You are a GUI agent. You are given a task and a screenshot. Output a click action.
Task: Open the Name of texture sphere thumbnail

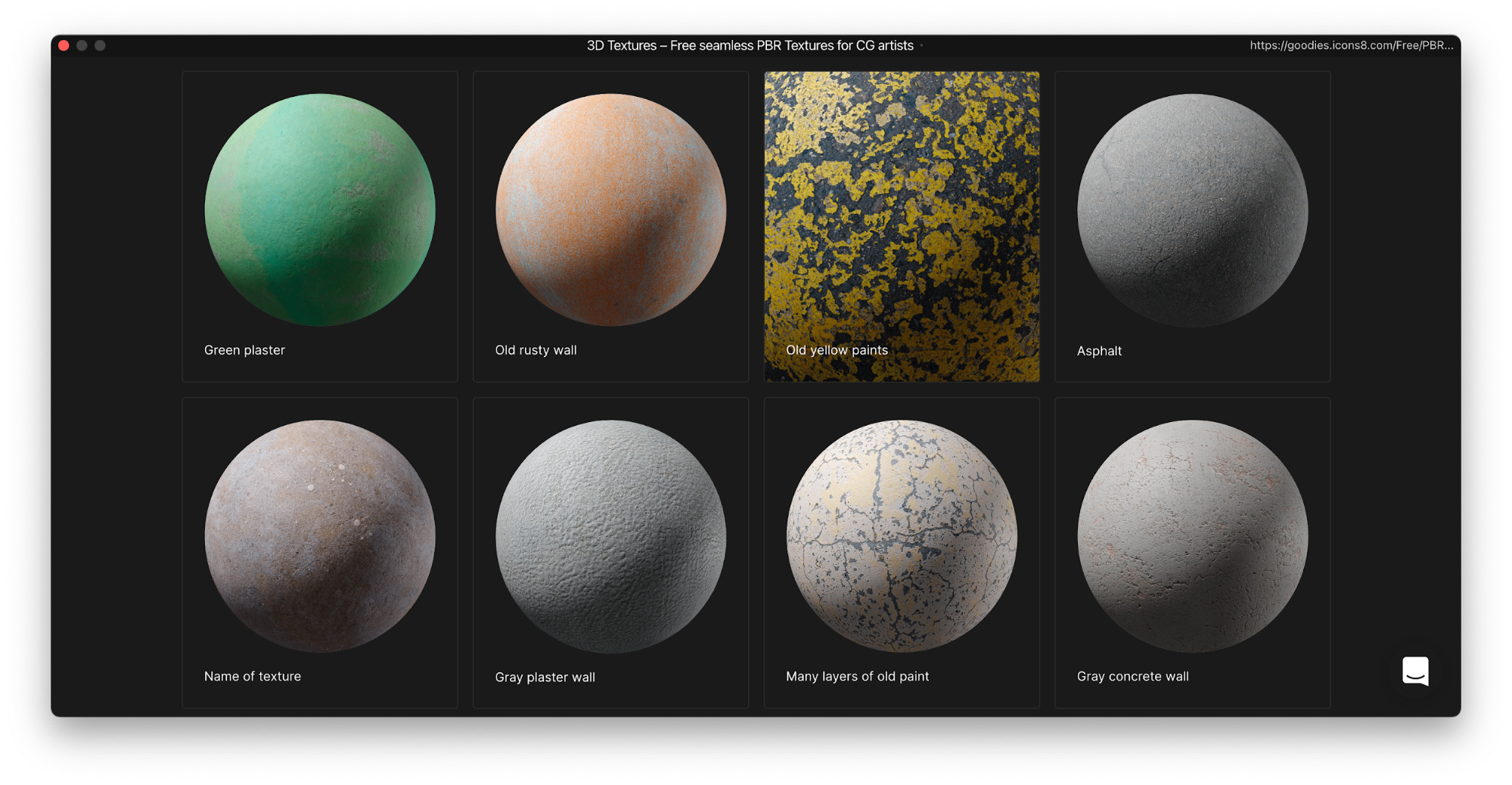(320, 536)
